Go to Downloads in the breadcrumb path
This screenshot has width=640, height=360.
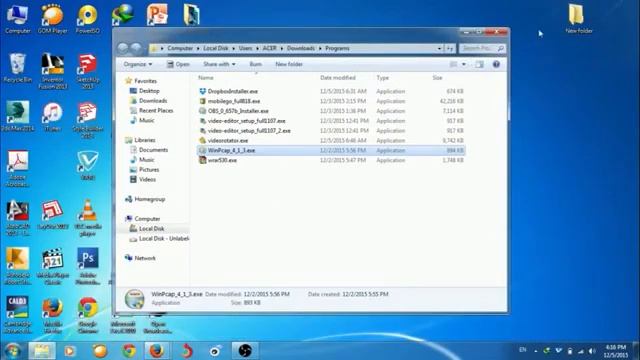pos(301,48)
